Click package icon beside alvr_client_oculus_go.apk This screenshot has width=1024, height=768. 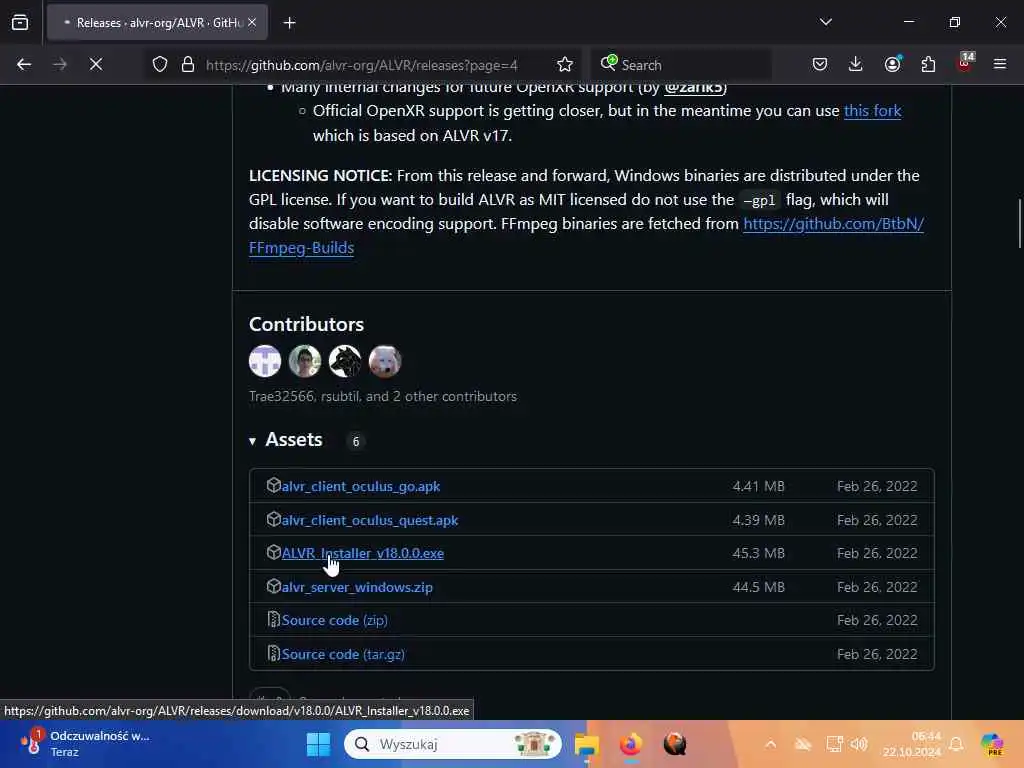pos(274,485)
